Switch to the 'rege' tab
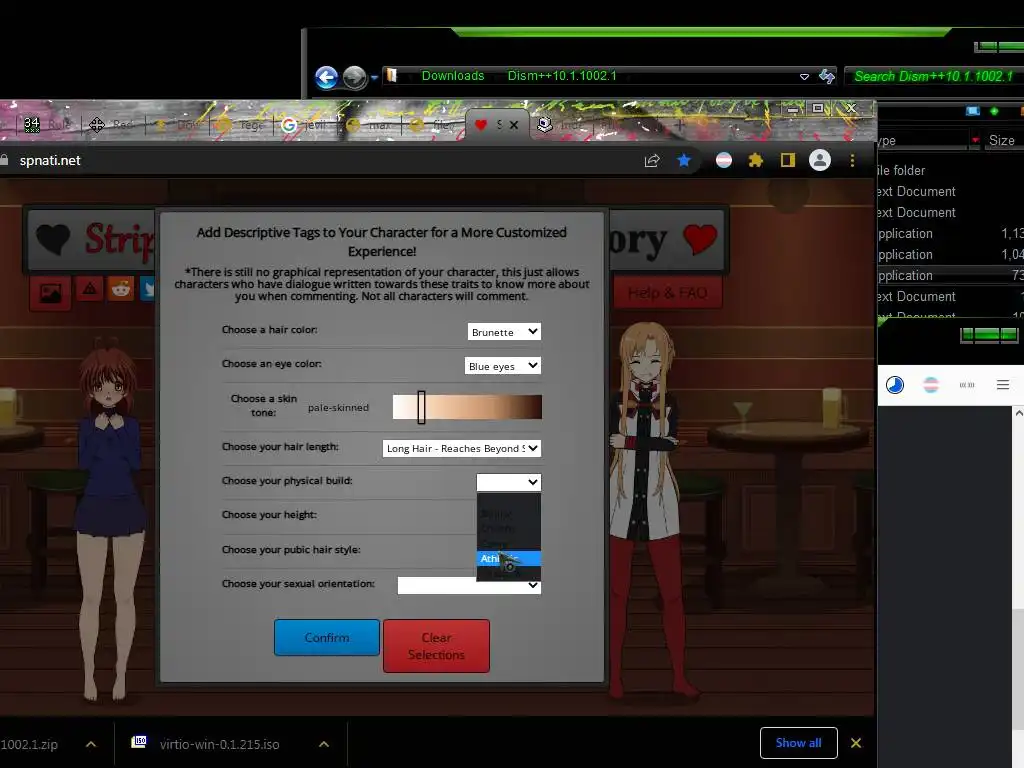The height and width of the screenshot is (768, 1024). click(x=241, y=125)
